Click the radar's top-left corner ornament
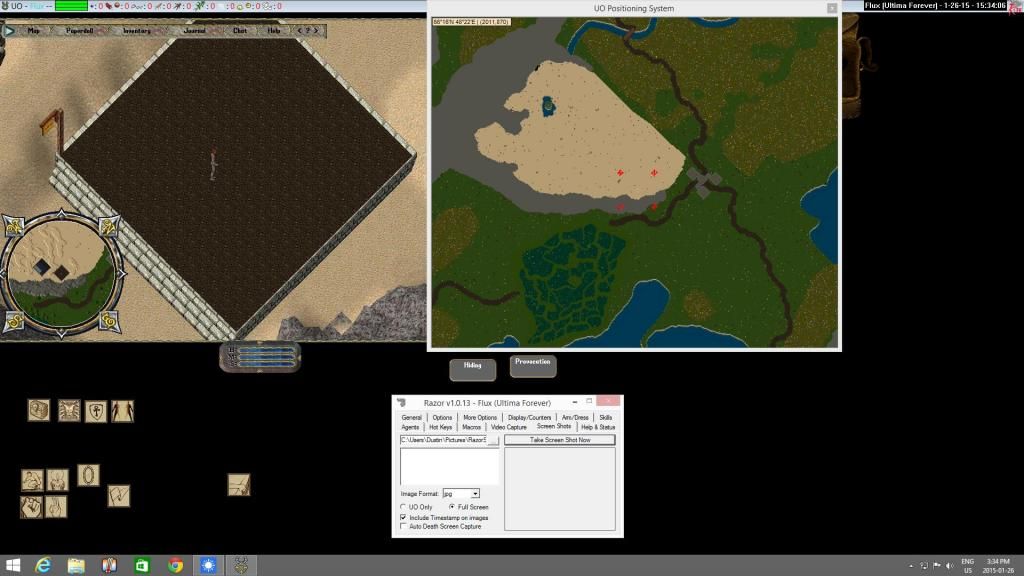The image size is (1024, 576). tap(14, 226)
